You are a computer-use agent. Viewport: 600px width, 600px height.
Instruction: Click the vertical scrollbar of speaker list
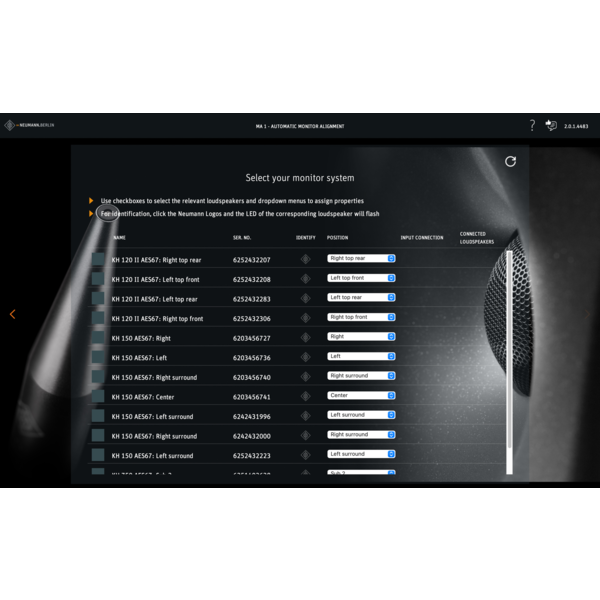point(509,362)
